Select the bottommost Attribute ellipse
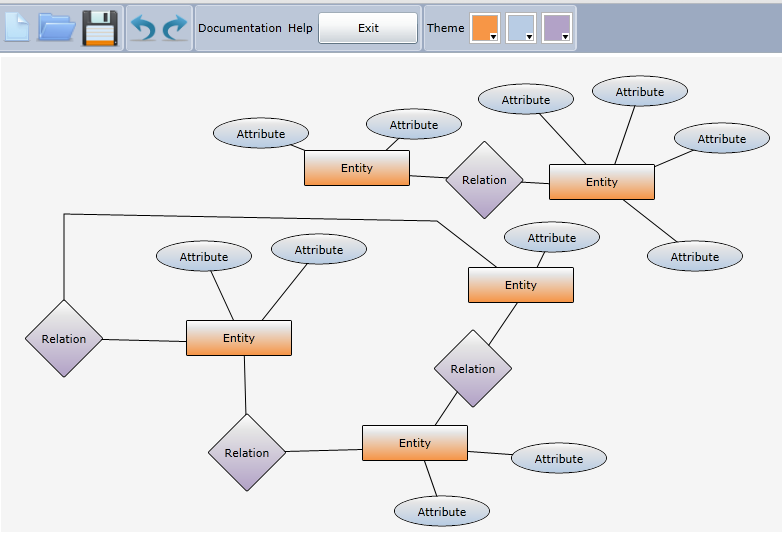Viewport: 782px width, 533px height. tap(442, 512)
